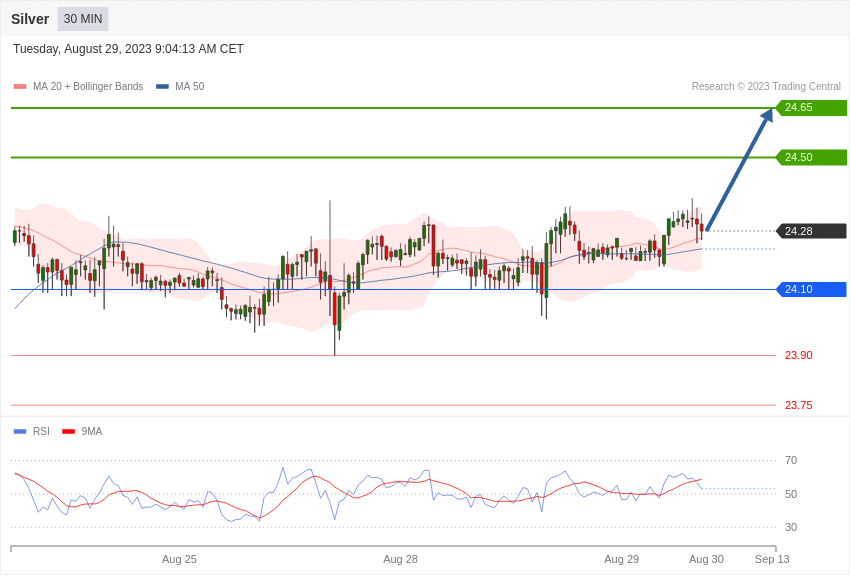Click the 24.50 resistance price tag

pos(812,157)
